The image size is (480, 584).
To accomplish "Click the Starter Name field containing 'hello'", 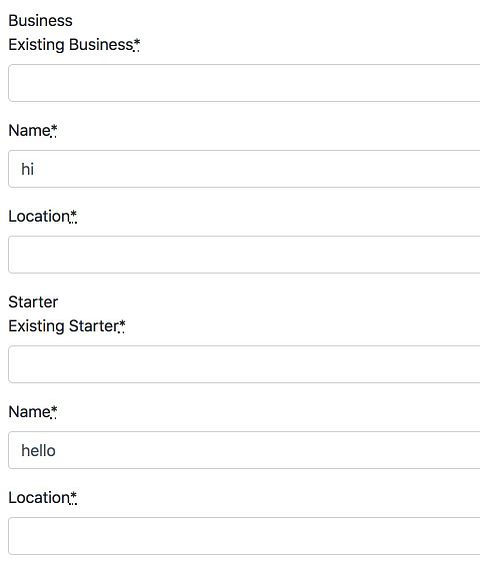I will [x=244, y=450].
